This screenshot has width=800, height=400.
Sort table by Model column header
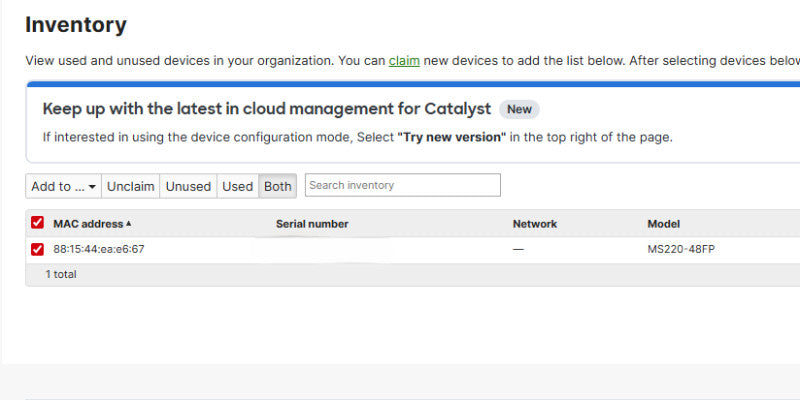pyautogui.click(x=664, y=224)
